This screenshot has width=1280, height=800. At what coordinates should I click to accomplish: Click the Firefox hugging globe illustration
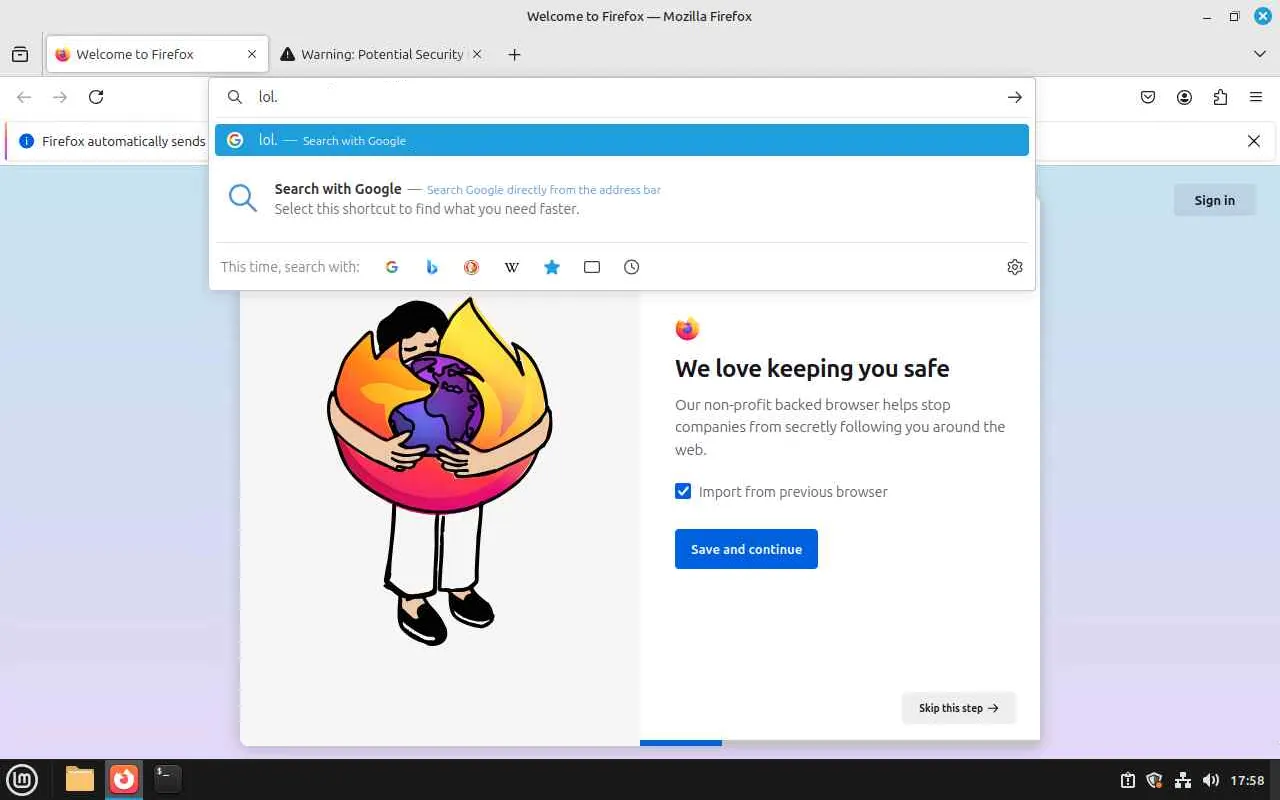[440, 470]
